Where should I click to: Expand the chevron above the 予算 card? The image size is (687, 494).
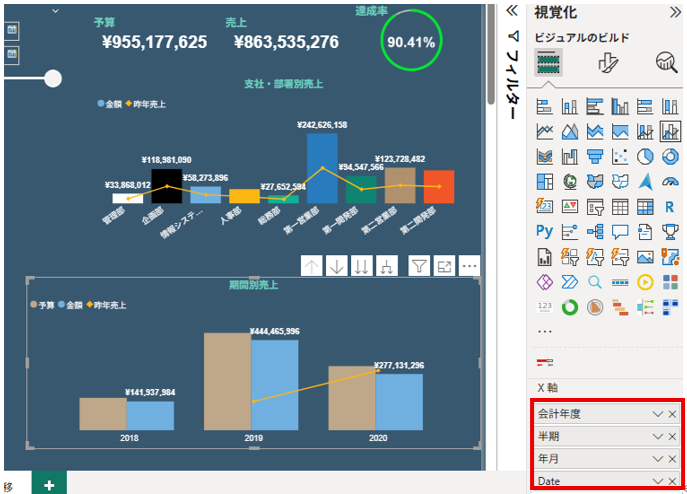(x=55, y=11)
